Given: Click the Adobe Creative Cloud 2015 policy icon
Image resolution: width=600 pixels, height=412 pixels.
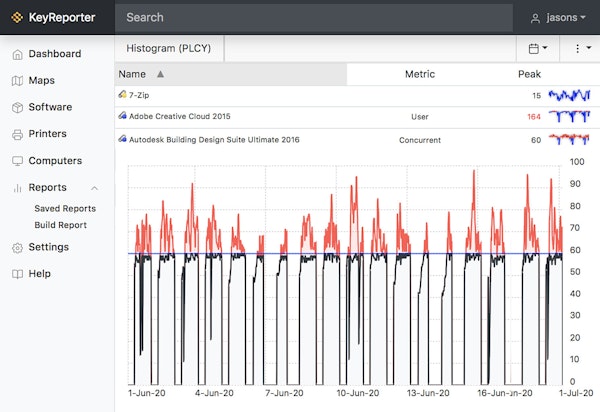Looking at the screenshot, I should tap(122, 116).
